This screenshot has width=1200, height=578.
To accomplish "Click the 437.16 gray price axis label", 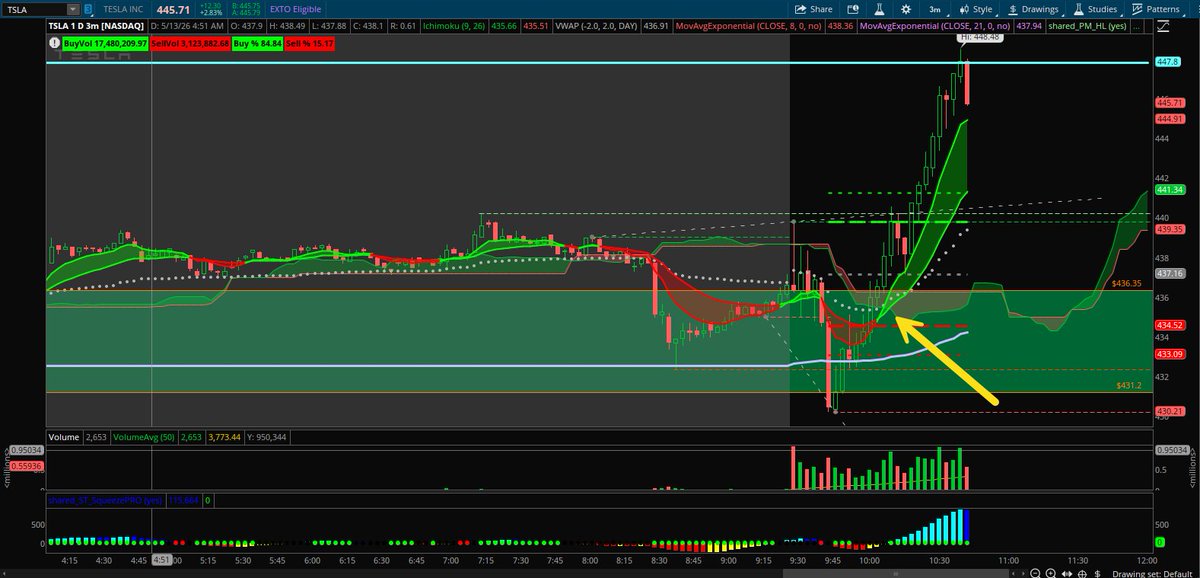I will coord(1169,272).
